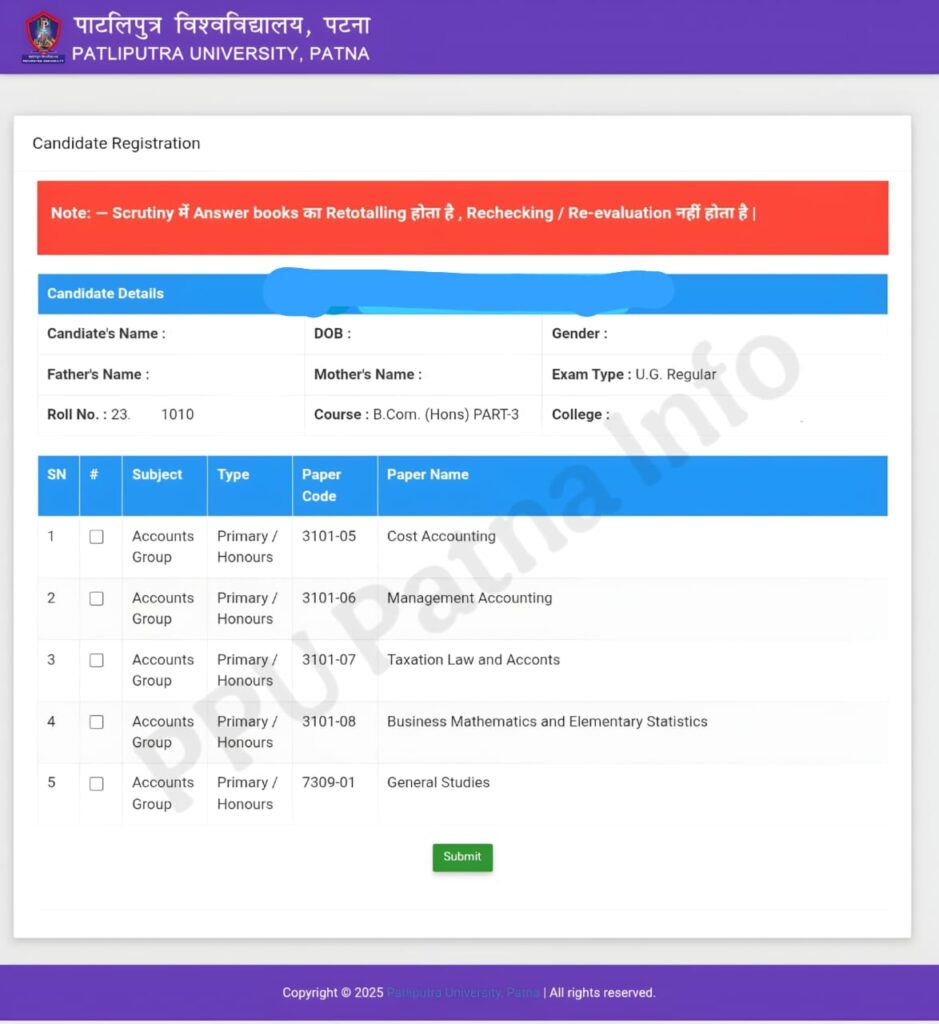The image size is (939, 1024).
Task: Click the Candiate's Name label
Action: click(106, 334)
